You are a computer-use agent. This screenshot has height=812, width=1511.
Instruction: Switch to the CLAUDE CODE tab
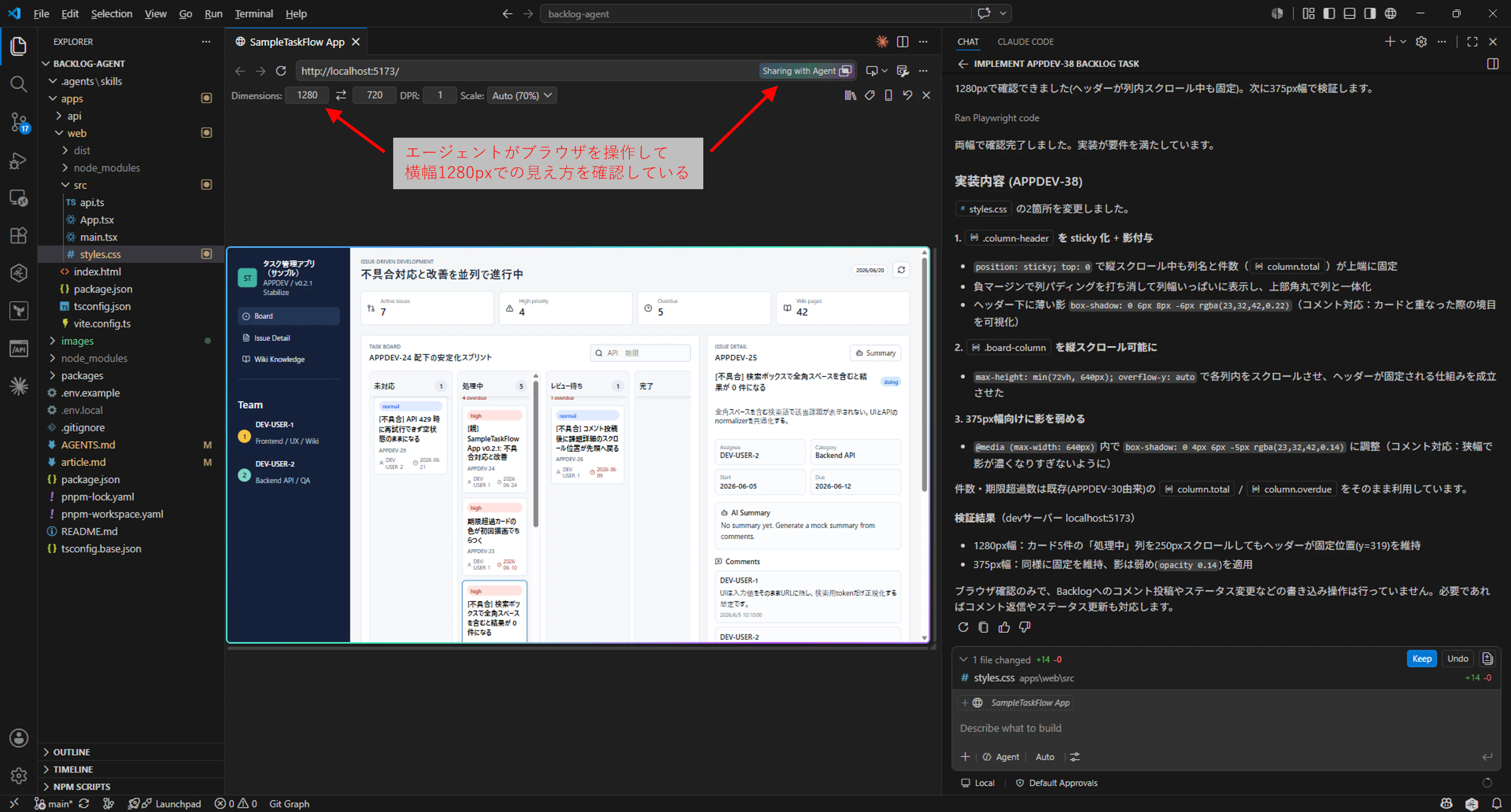[x=1025, y=42]
